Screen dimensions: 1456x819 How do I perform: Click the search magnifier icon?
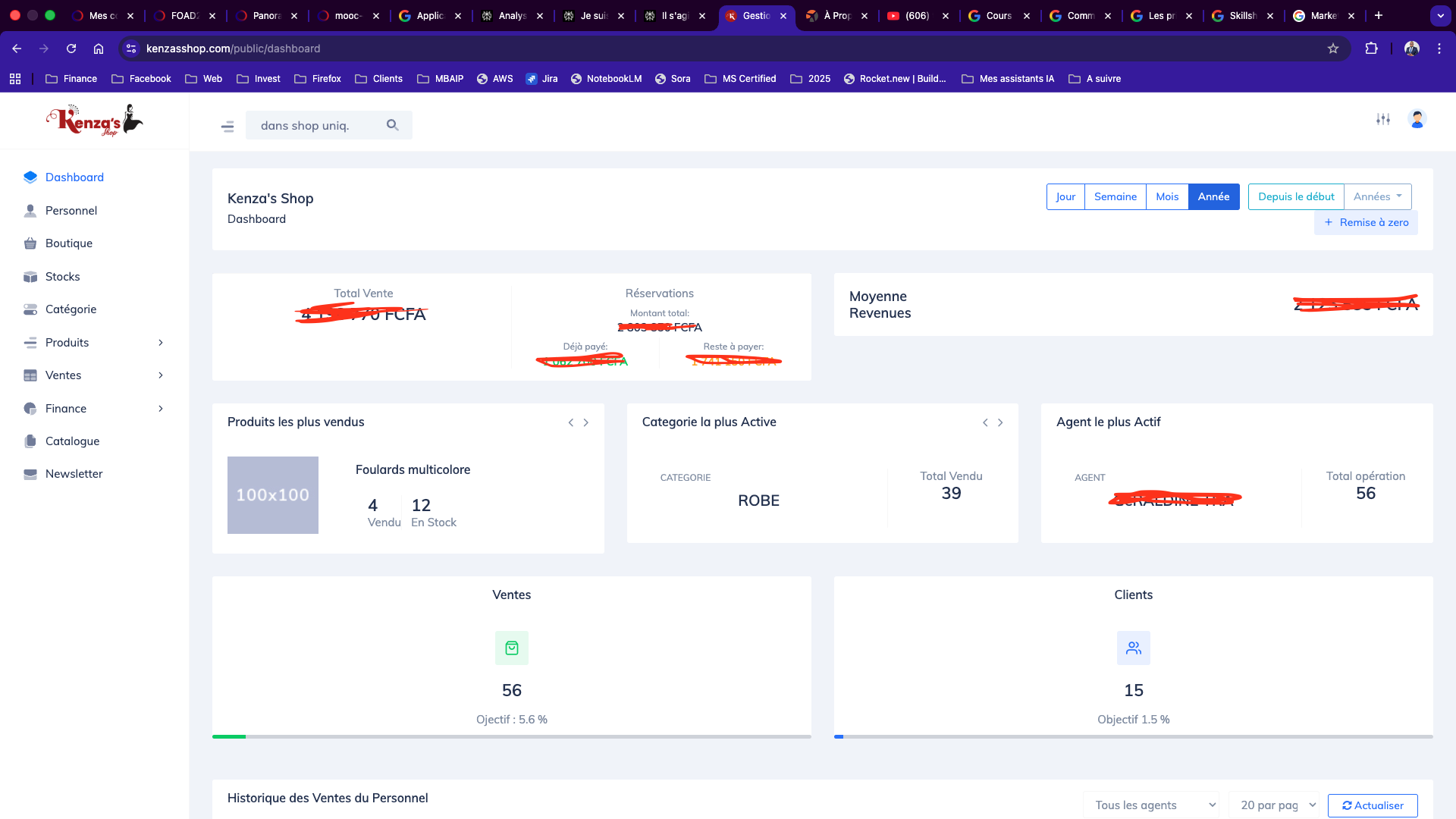392,125
